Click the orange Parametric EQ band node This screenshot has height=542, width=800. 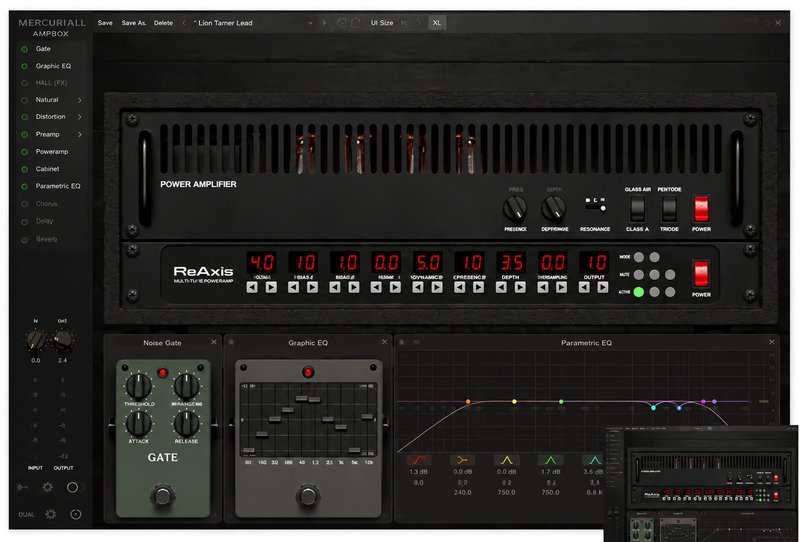point(468,402)
